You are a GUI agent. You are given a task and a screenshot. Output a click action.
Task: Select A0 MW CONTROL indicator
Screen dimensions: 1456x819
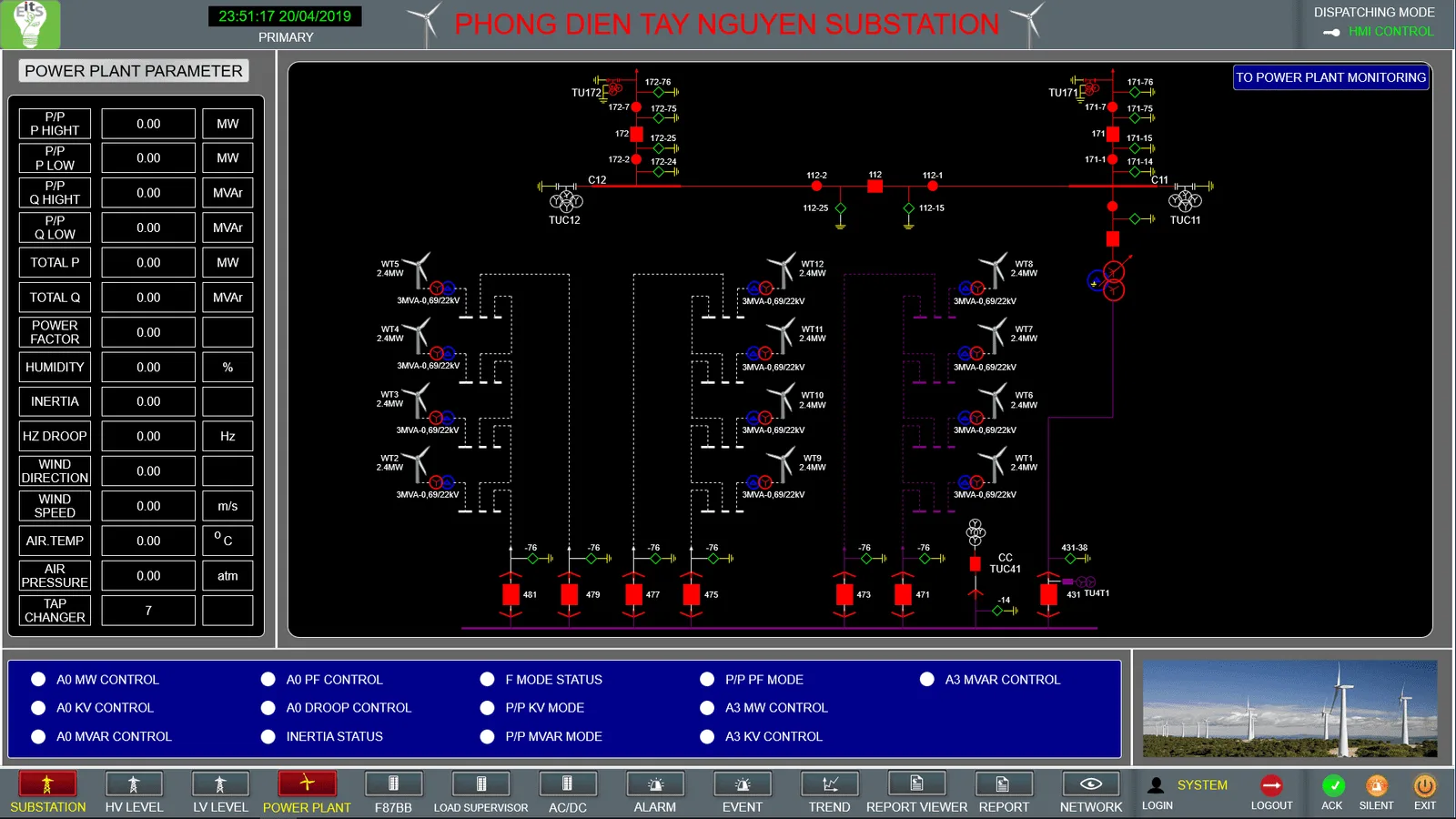tap(38, 679)
